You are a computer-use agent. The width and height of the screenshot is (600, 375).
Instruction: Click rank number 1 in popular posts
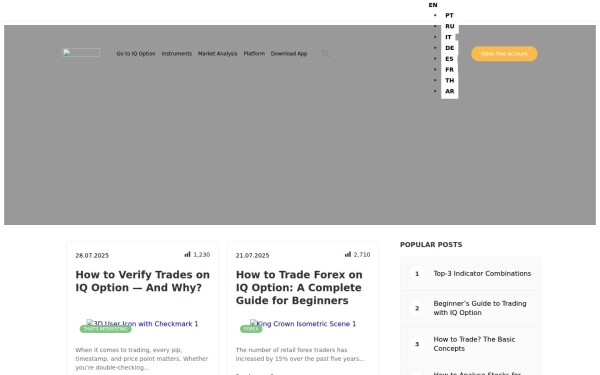click(417, 274)
